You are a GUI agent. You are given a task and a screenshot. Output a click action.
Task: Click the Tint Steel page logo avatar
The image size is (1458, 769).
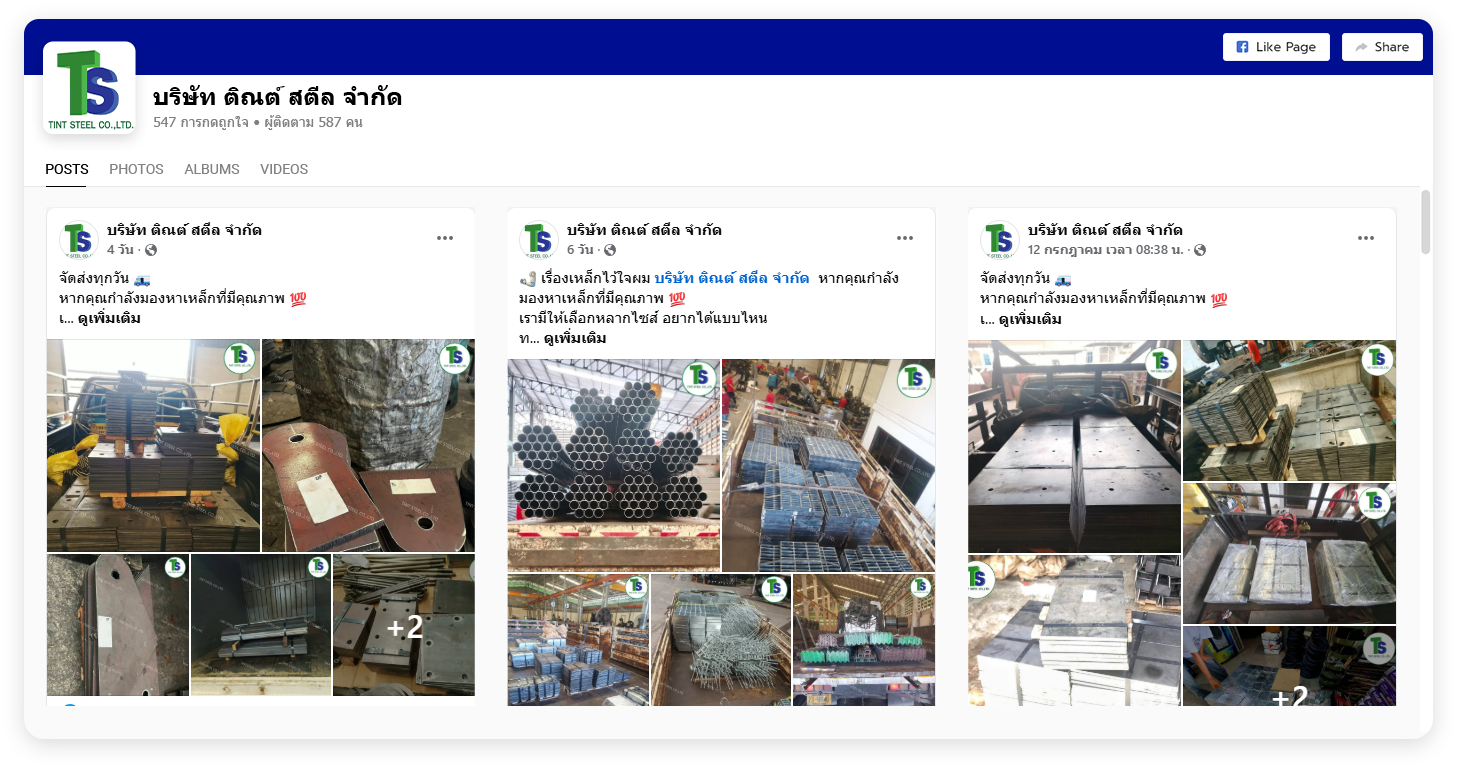89,88
